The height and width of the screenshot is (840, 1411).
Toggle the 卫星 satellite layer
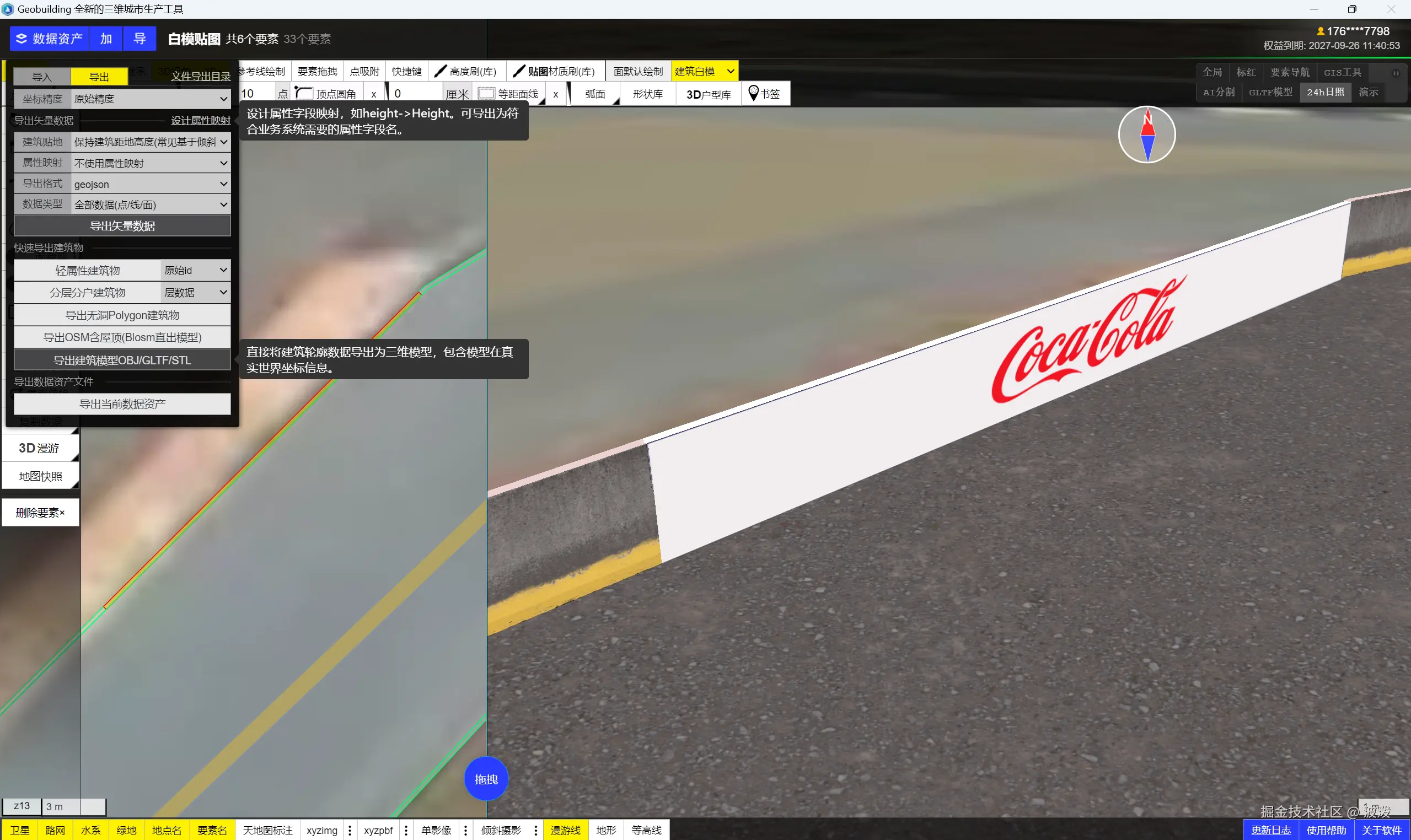(20, 831)
